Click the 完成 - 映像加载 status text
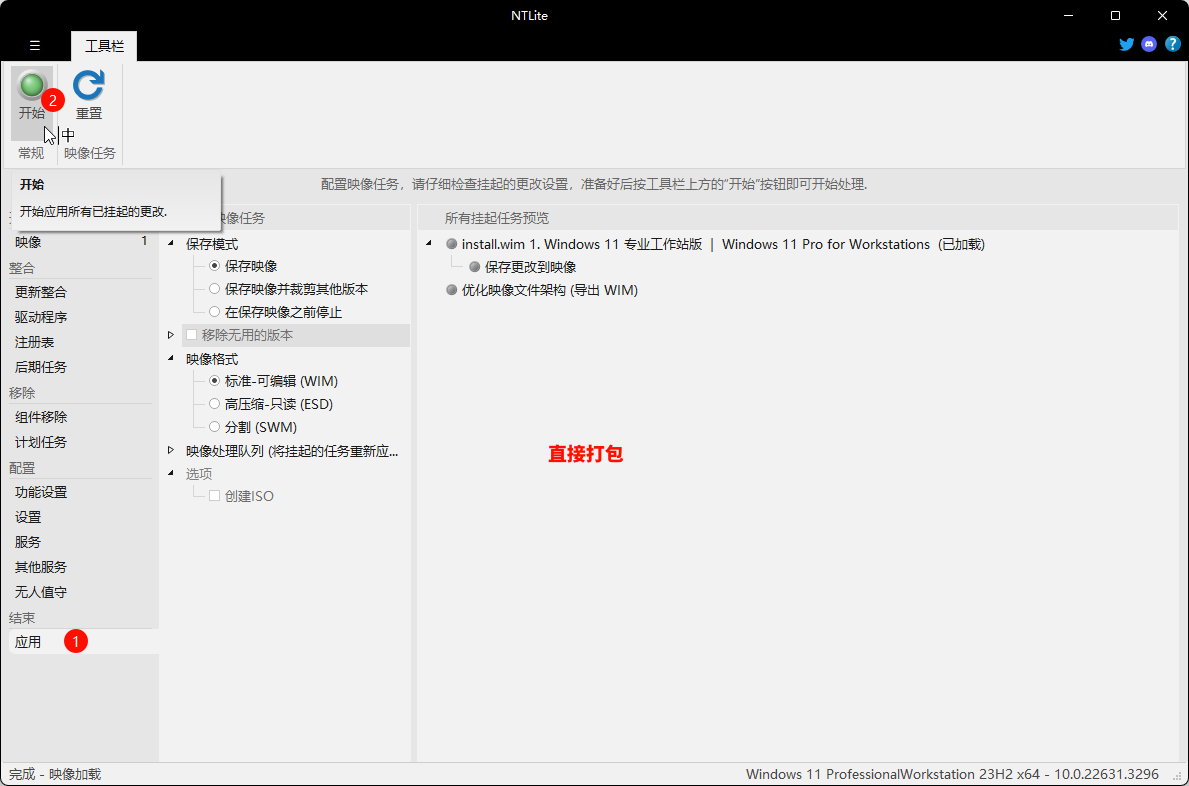Screen dimensions: 1189x786 click(x=55, y=774)
